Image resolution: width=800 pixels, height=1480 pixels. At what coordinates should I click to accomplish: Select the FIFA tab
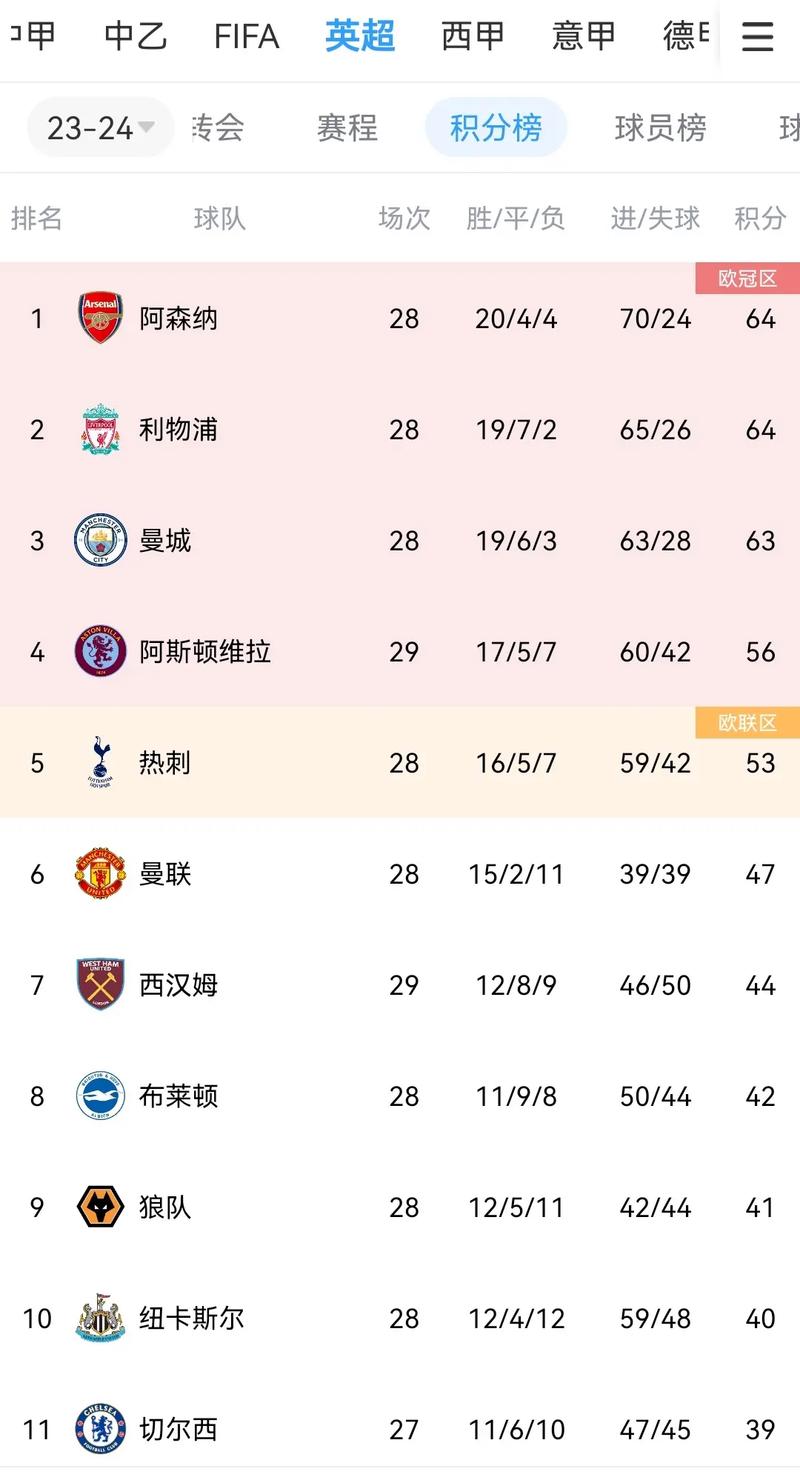pos(246,37)
